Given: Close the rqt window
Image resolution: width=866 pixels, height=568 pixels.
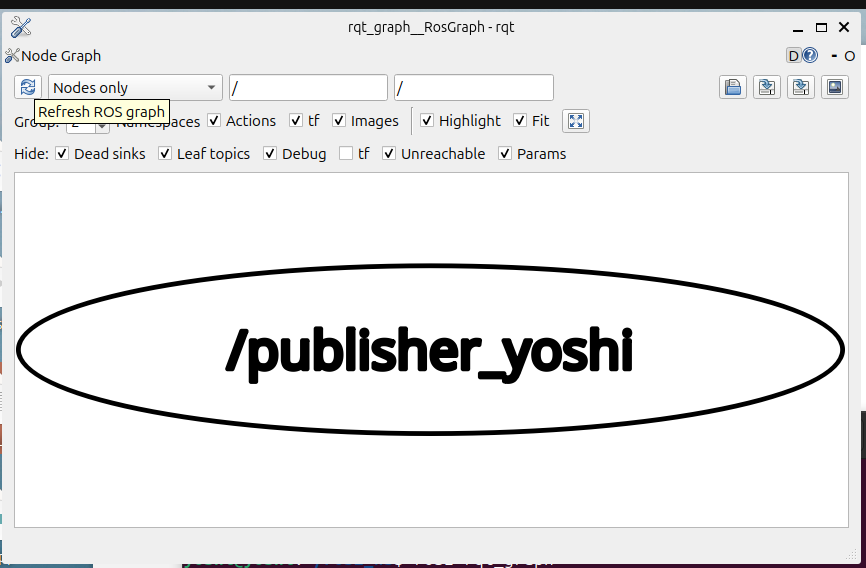Looking at the screenshot, I should click(x=844, y=27).
